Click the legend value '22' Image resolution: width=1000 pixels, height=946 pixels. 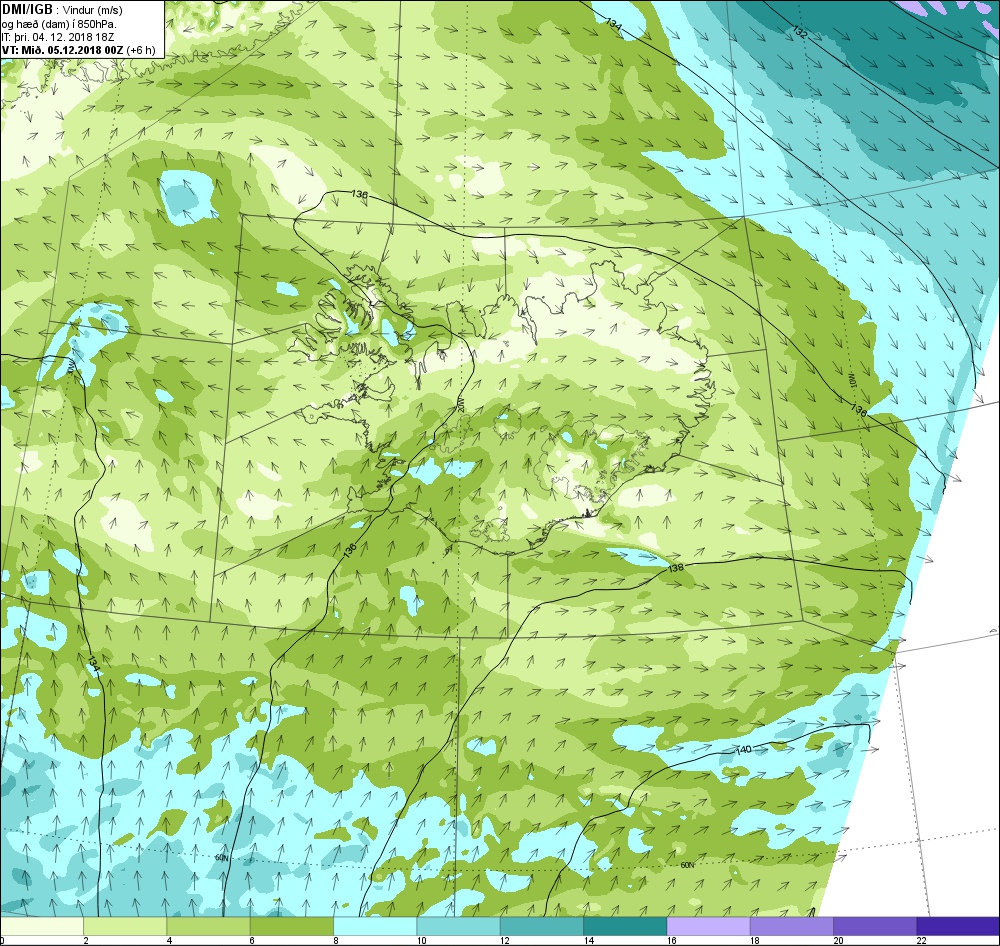tap(922, 940)
